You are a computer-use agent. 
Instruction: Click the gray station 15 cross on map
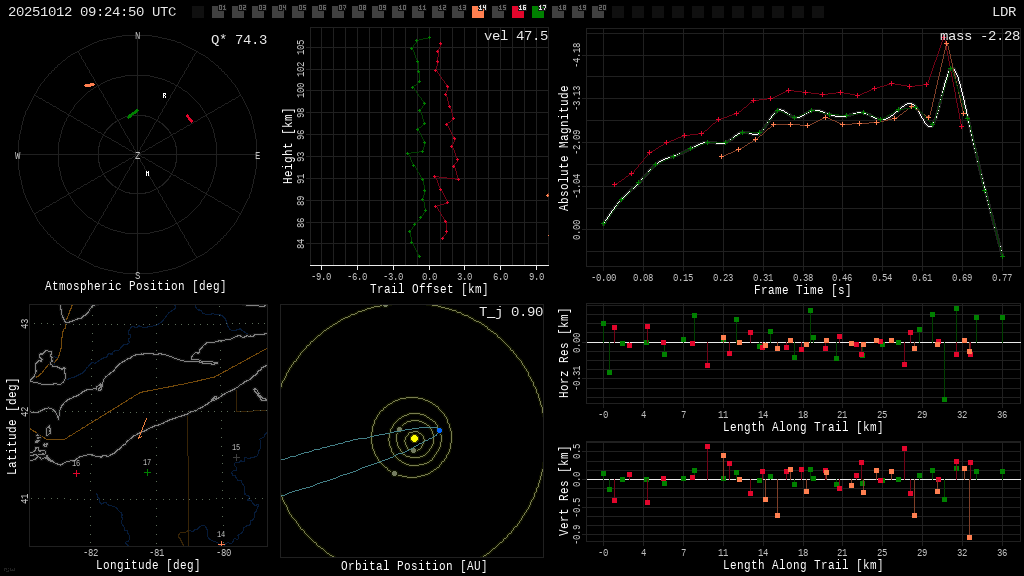[x=236, y=457]
